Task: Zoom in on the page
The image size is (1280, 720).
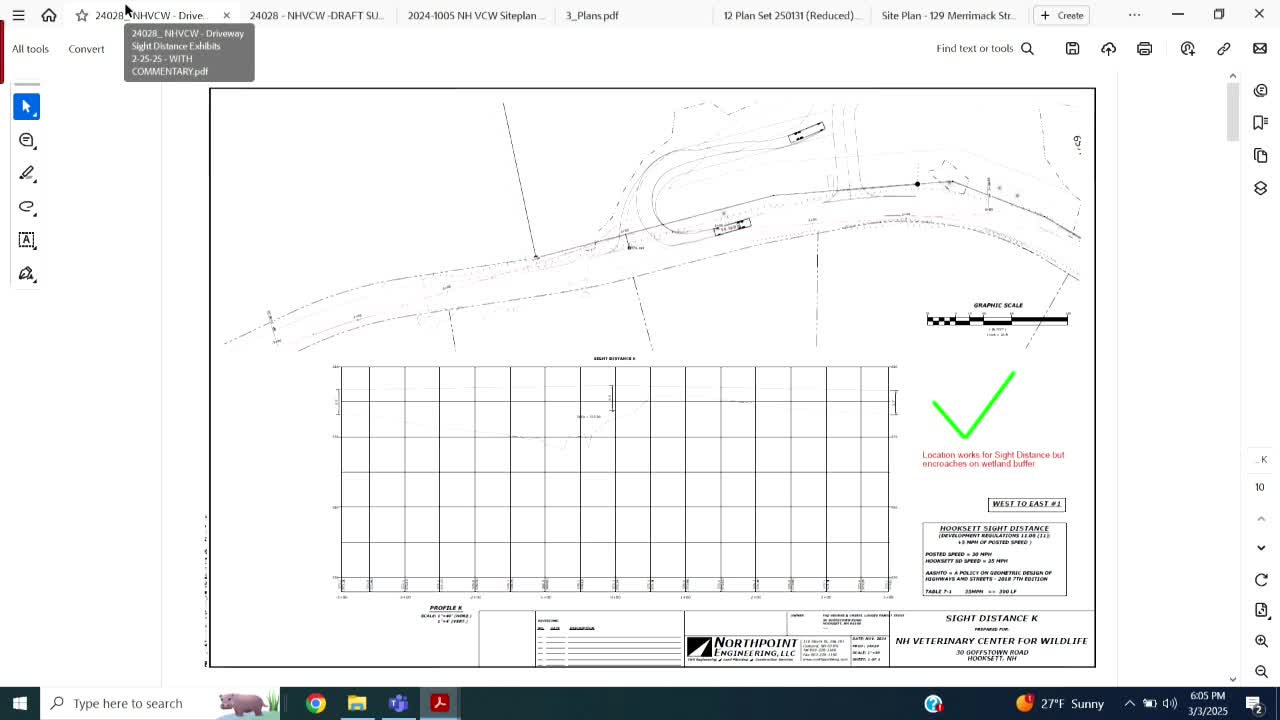Action: [x=1260, y=641]
